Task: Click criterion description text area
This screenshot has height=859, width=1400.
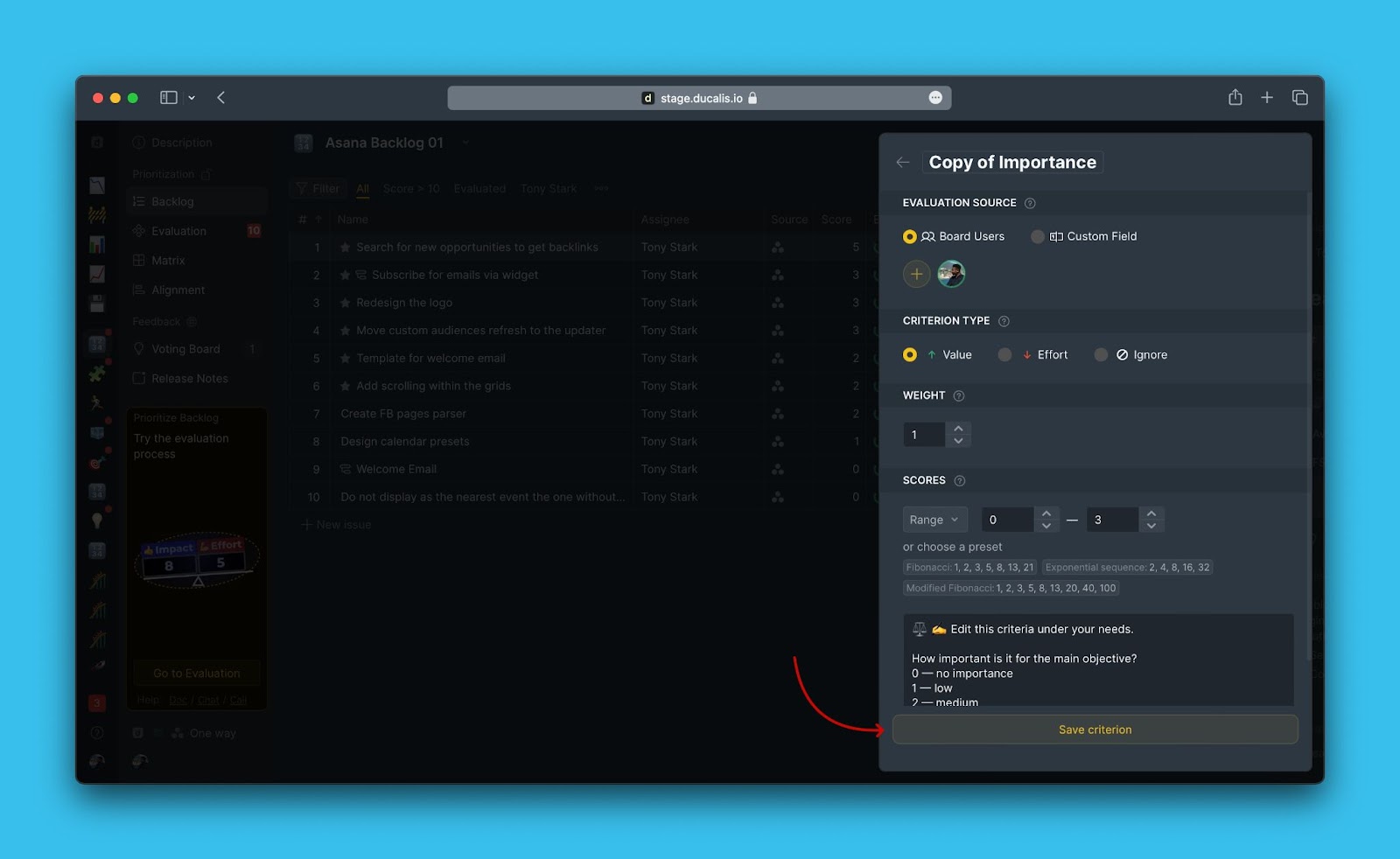Action: 1098,660
